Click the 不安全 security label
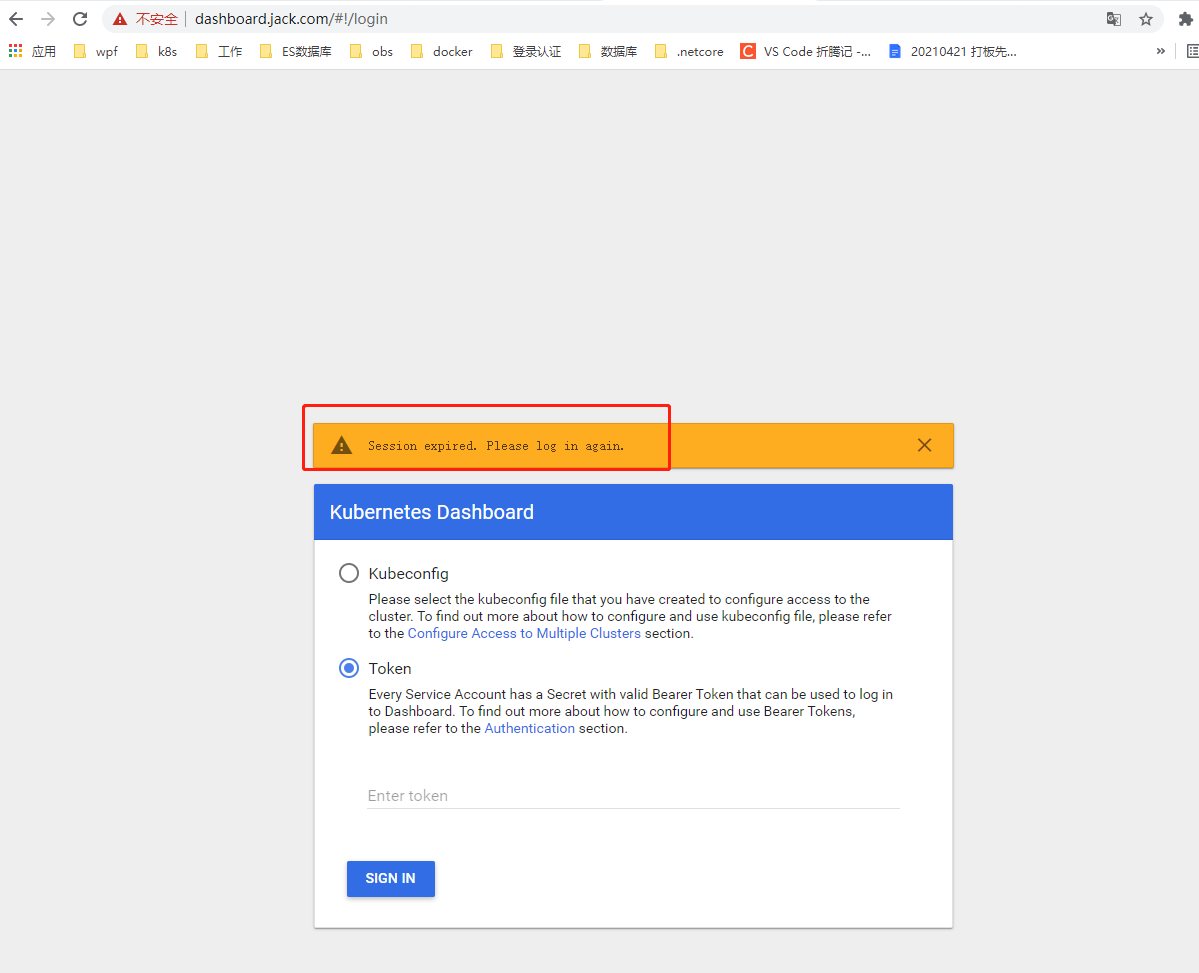1199x973 pixels. 157,19
